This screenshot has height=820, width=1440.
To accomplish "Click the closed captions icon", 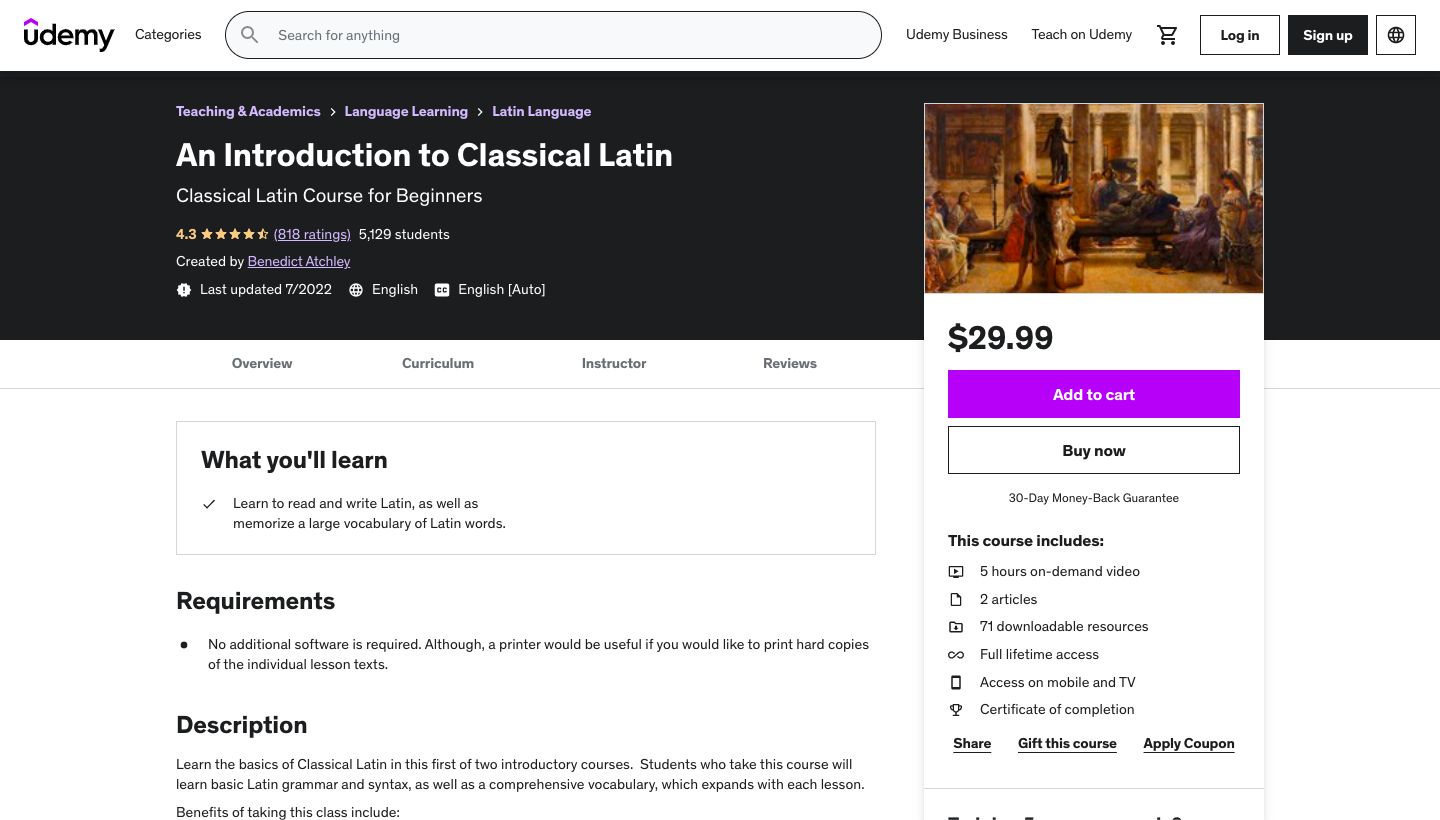I will click(442, 290).
